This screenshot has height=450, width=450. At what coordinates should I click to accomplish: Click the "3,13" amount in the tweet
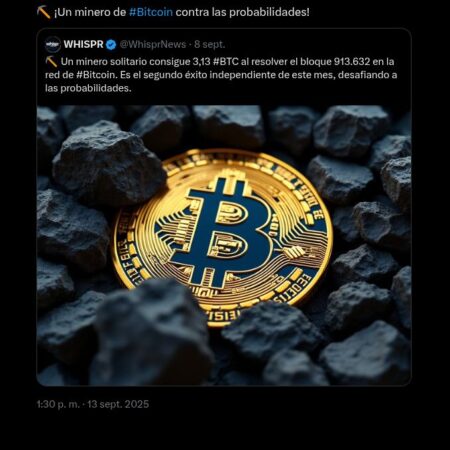click(x=201, y=62)
